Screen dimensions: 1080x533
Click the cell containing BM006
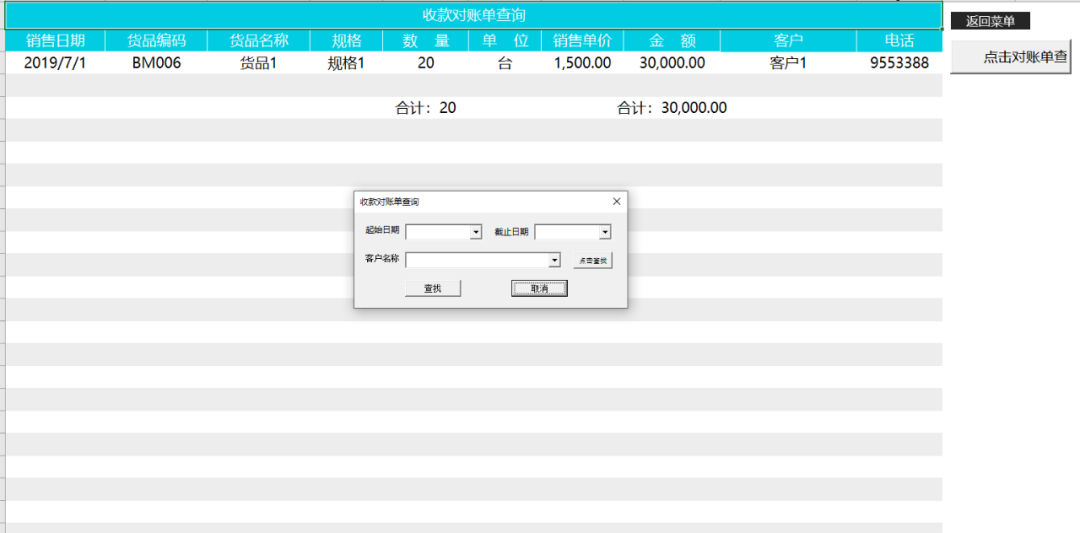156,63
